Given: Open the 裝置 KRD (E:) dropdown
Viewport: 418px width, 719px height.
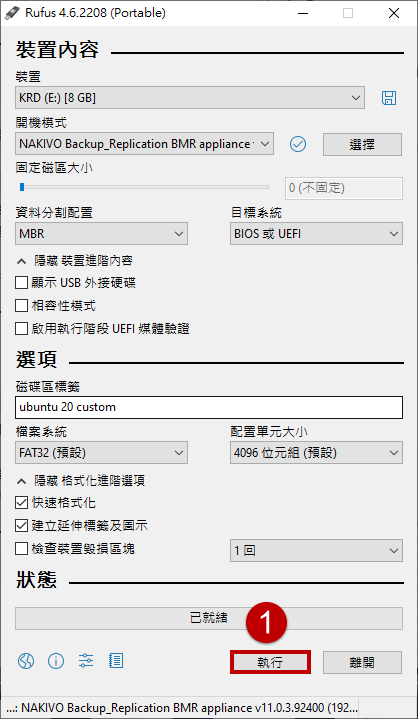Looking at the screenshot, I should (190, 98).
